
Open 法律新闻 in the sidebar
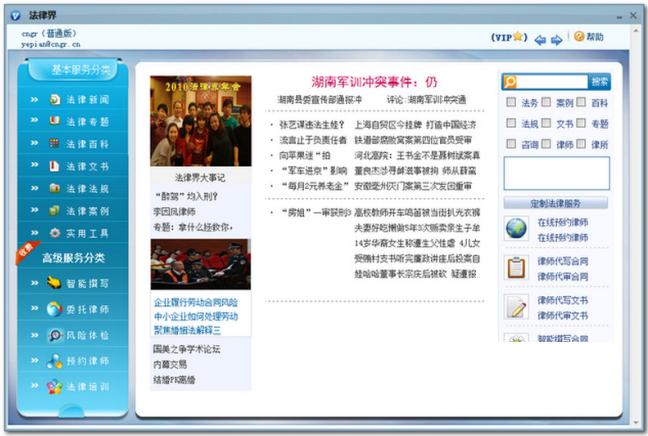point(87,100)
